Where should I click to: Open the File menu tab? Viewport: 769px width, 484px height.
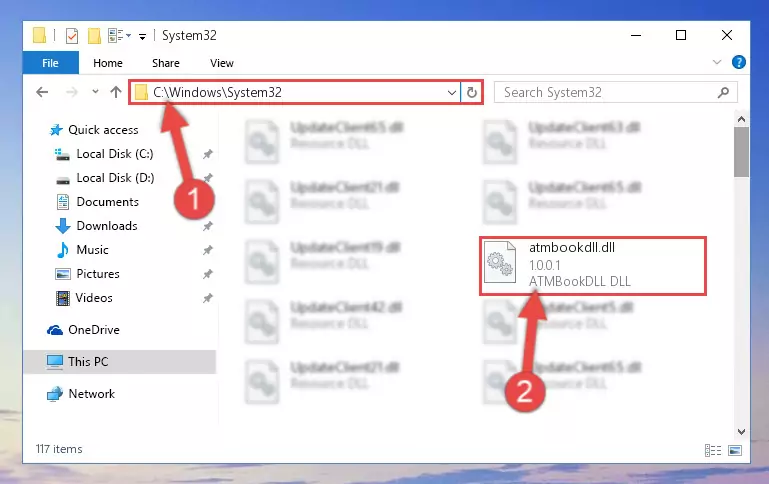51,63
